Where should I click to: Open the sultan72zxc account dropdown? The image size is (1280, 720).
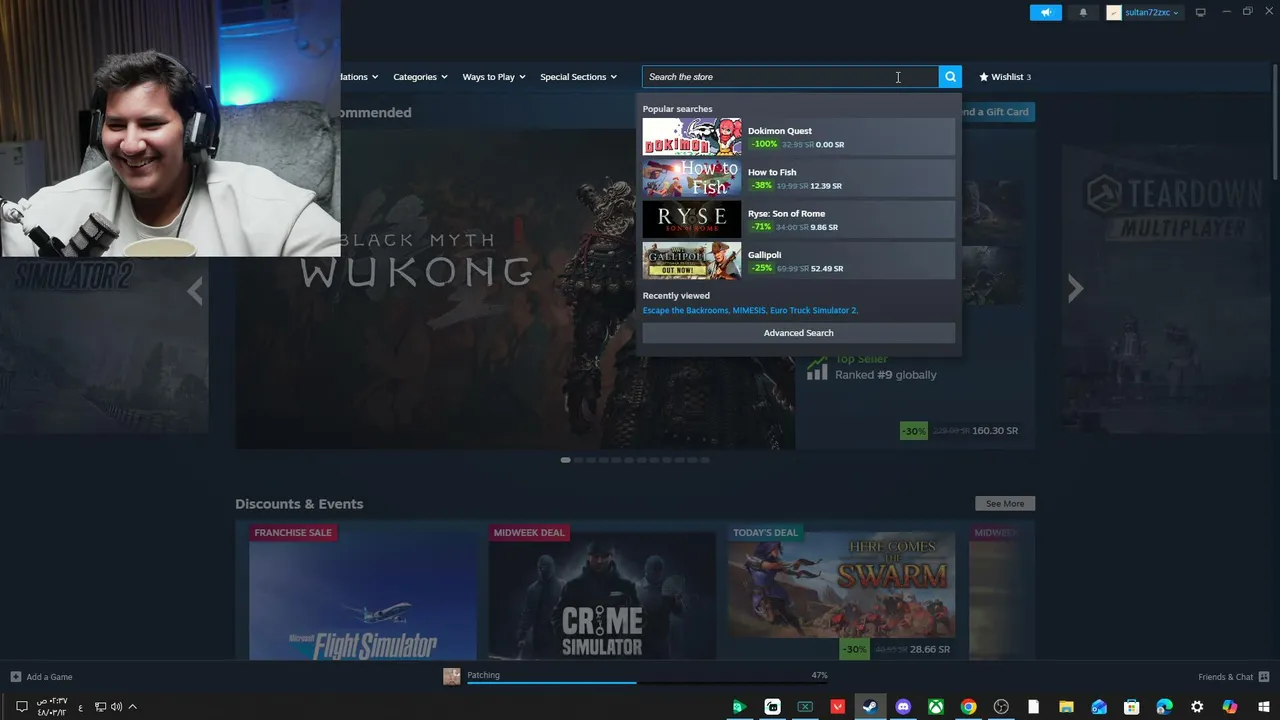click(1143, 13)
